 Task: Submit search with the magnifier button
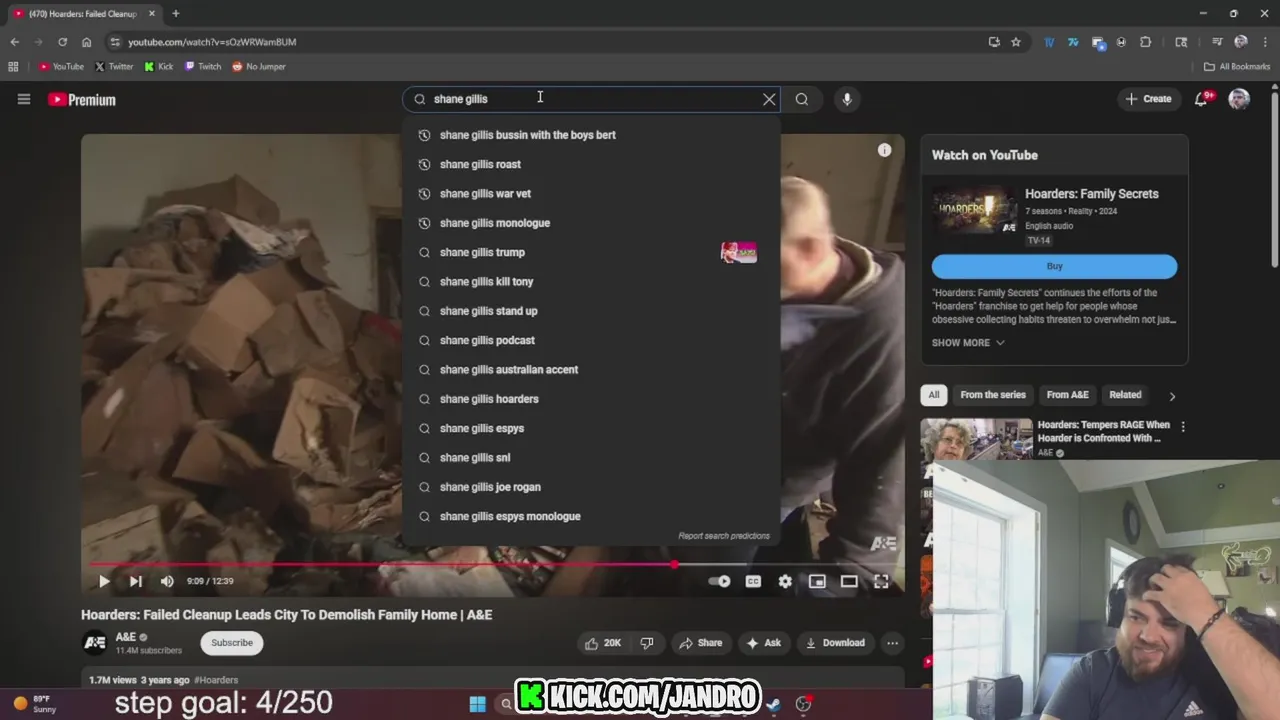pyautogui.click(x=802, y=99)
